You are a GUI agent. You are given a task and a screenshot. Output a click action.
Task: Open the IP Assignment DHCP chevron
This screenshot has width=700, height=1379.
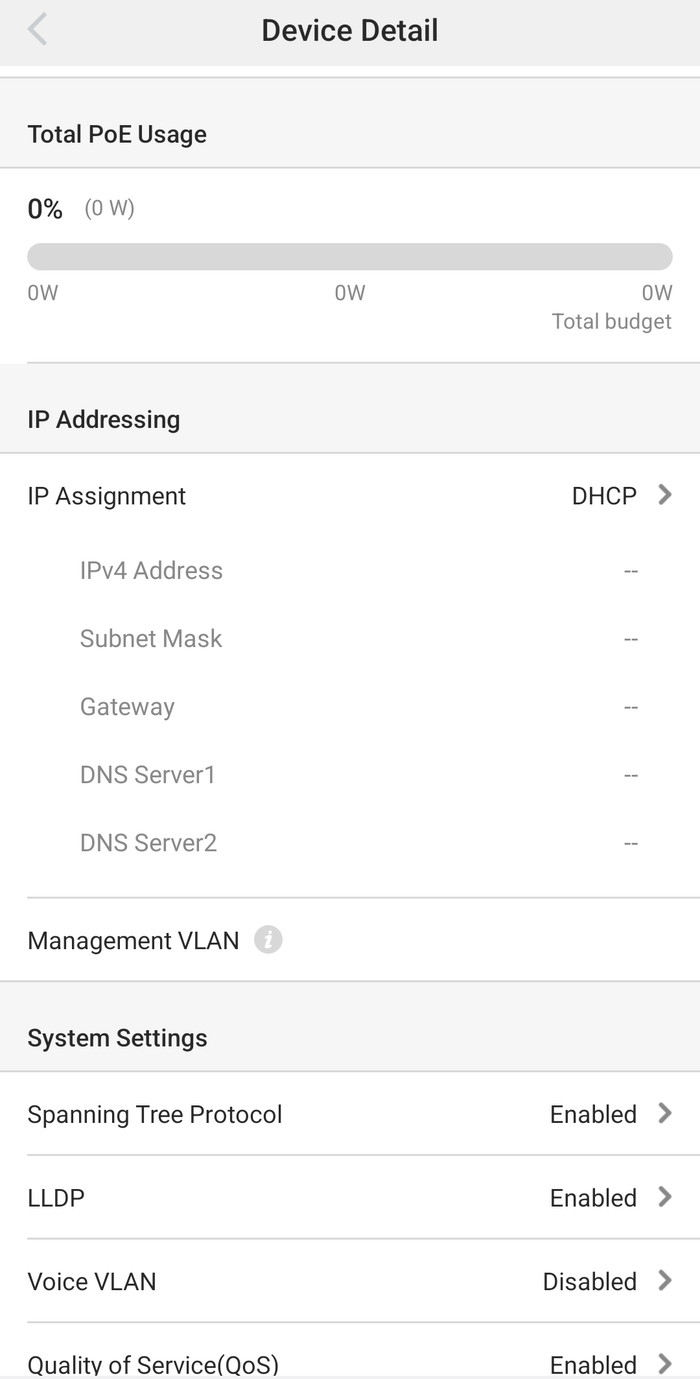(x=664, y=495)
